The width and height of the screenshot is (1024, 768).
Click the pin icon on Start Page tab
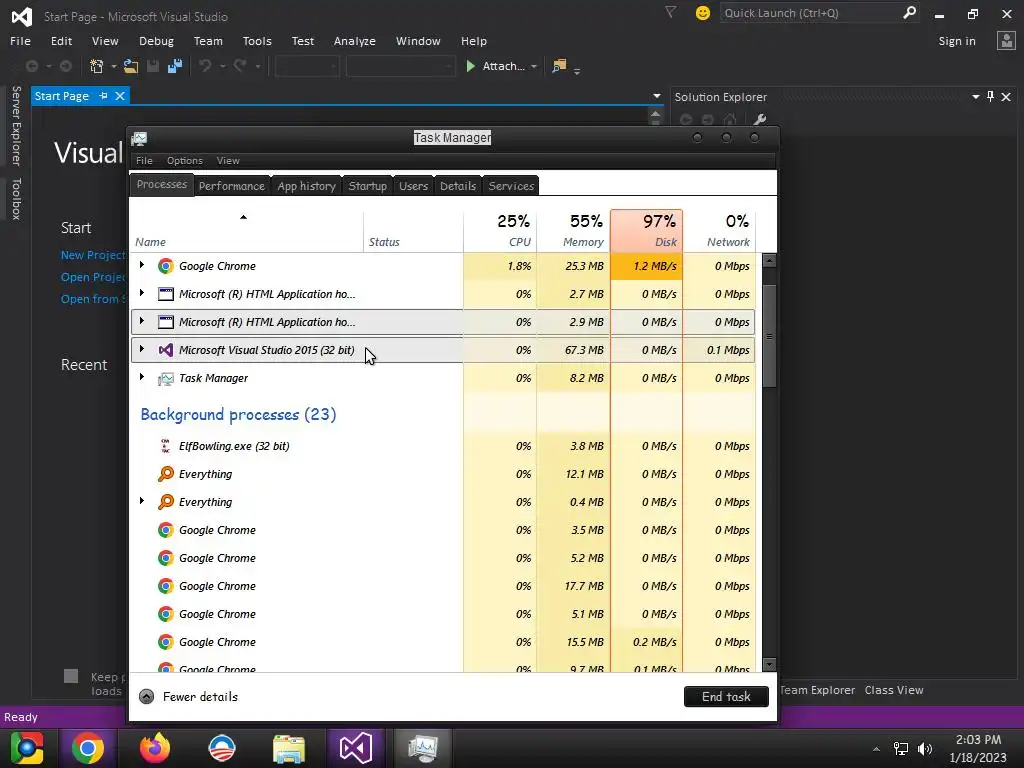(103, 96)
